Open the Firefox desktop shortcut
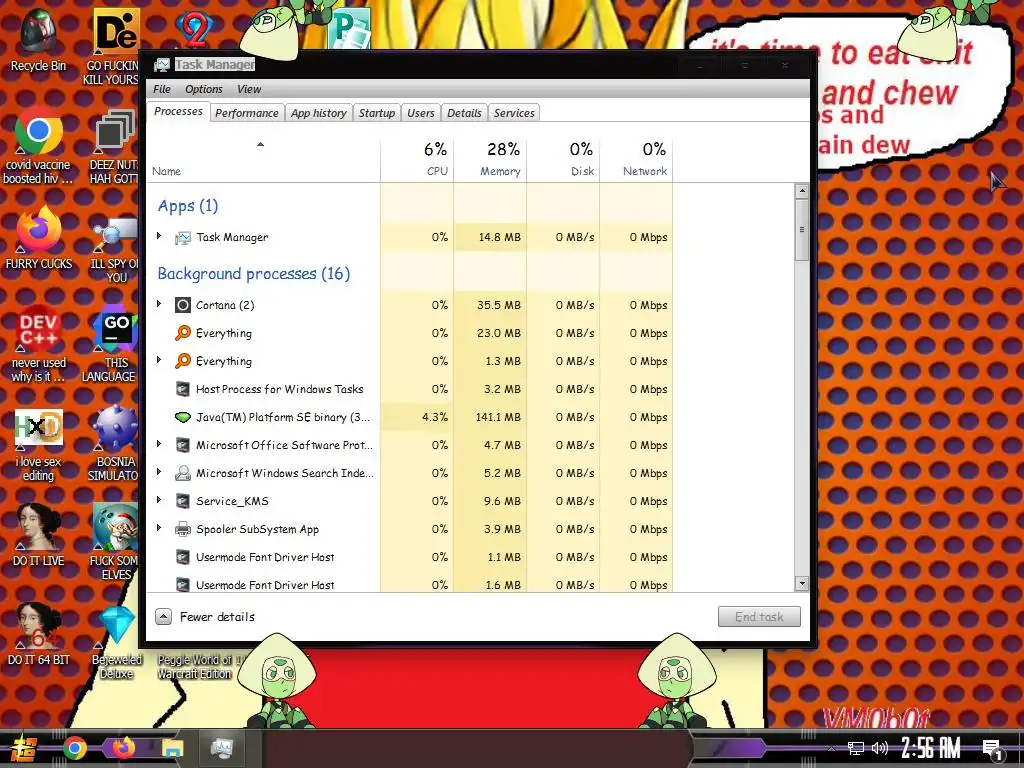1024x768 pixels. click(x=39, y=238)
